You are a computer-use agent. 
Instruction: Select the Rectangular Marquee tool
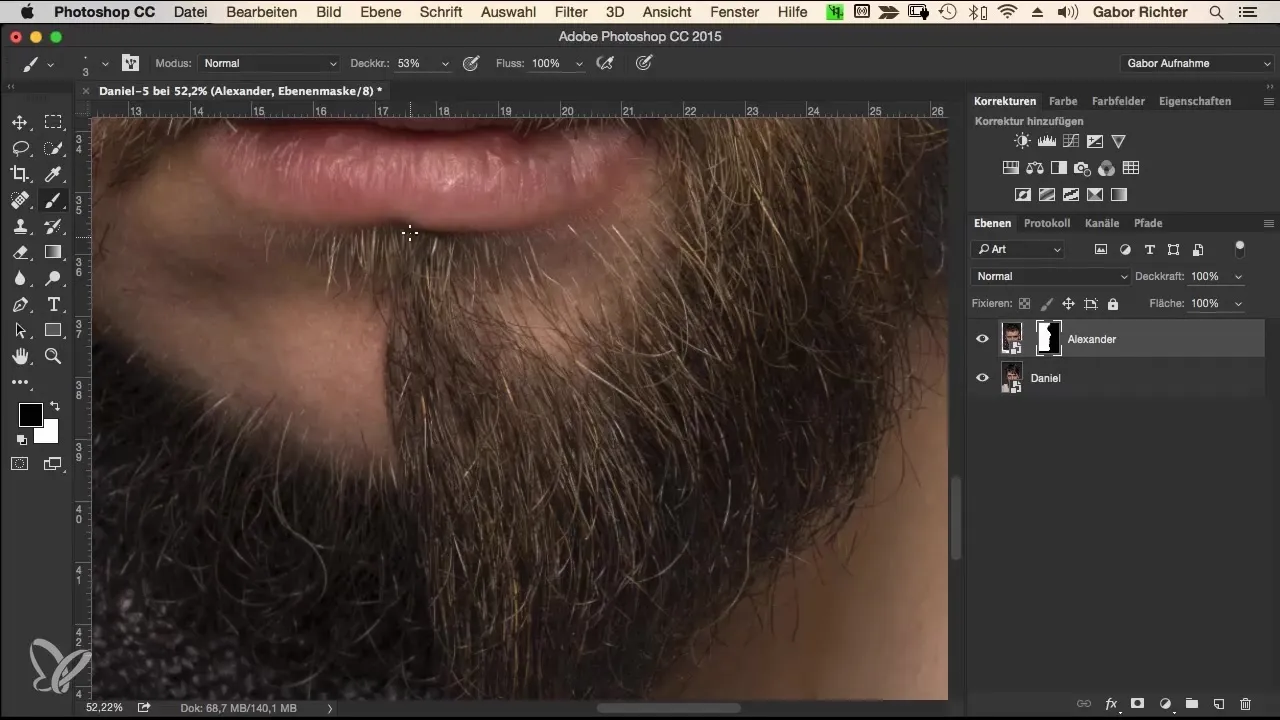pos(53,122)
